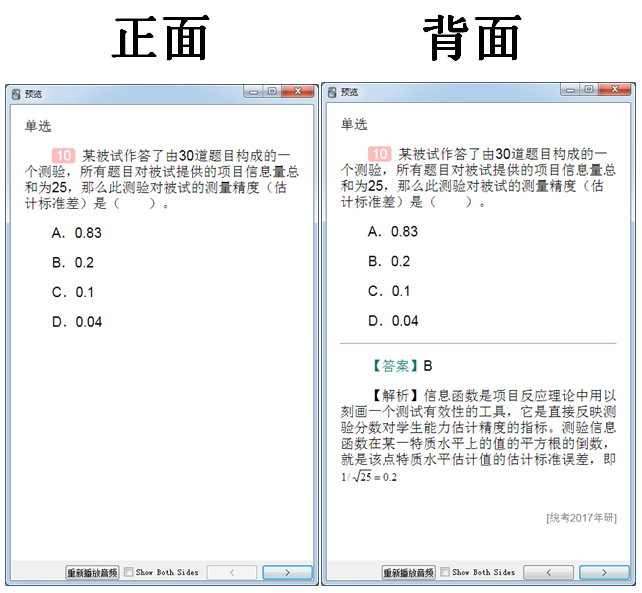Minimize the left preview window
The width and height of the screenshot is (642, 593).
point(253,91)
